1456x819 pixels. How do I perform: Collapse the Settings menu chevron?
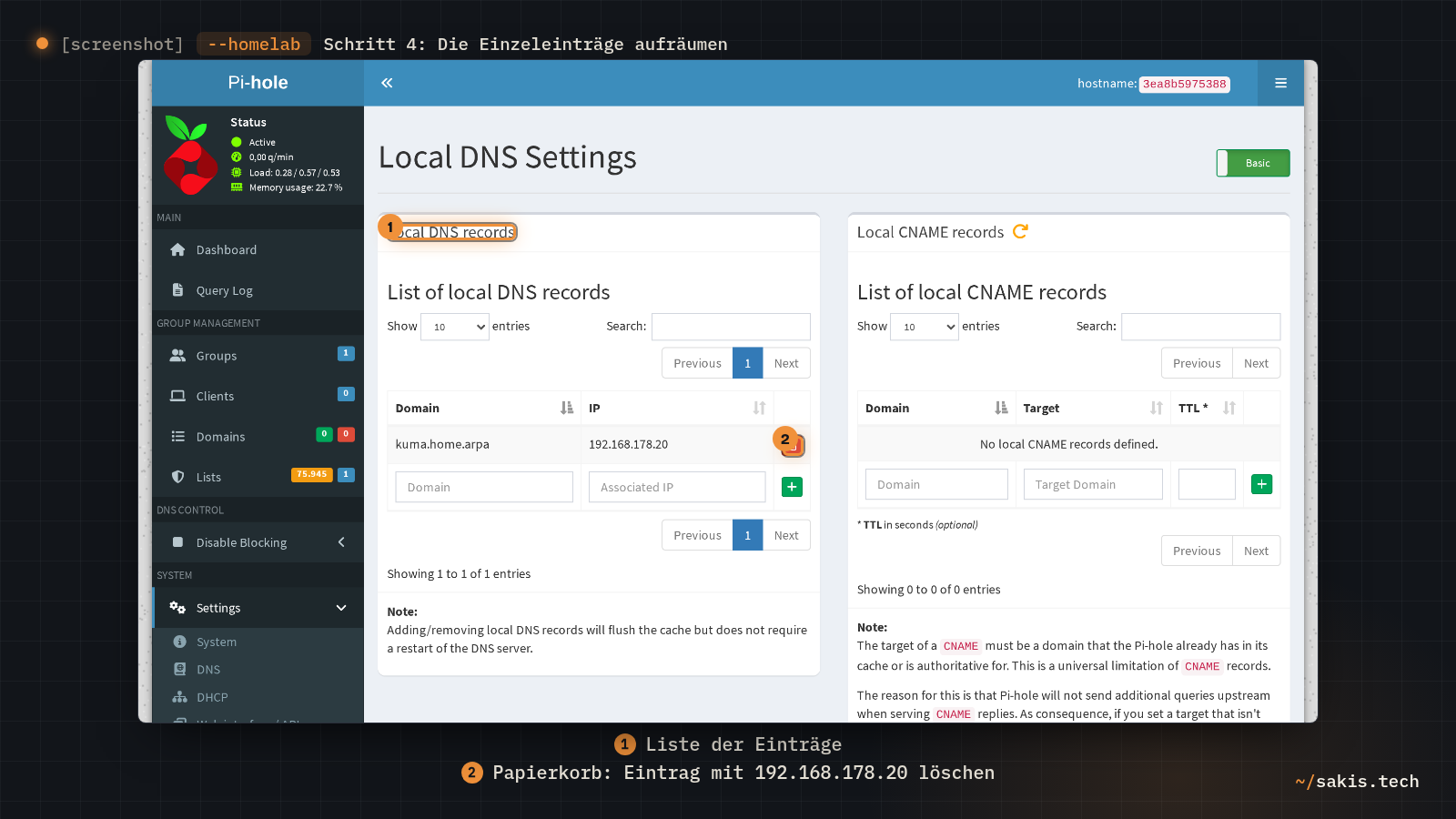tap(341, 608)
